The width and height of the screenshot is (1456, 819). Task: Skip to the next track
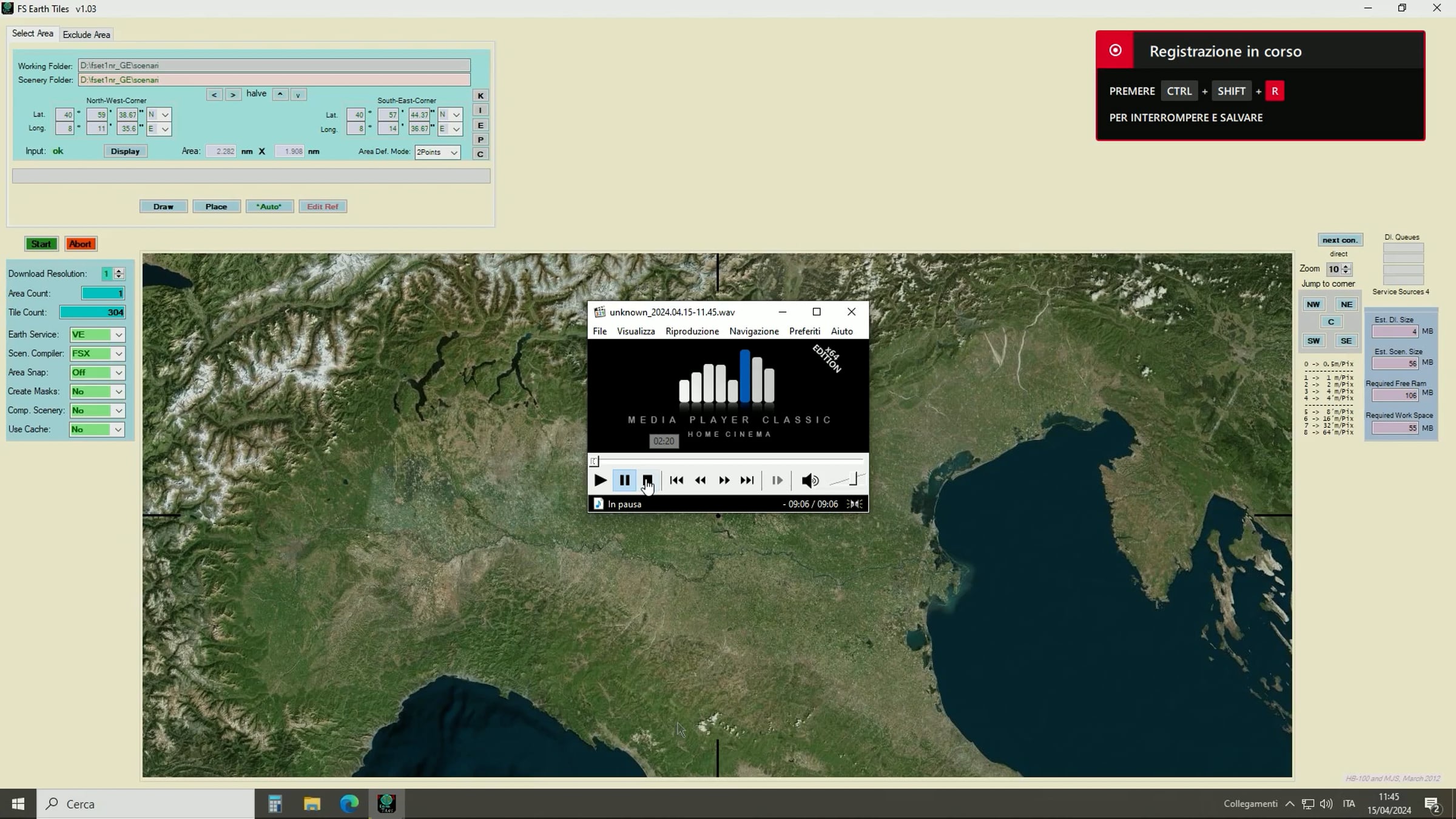[747, 480]
